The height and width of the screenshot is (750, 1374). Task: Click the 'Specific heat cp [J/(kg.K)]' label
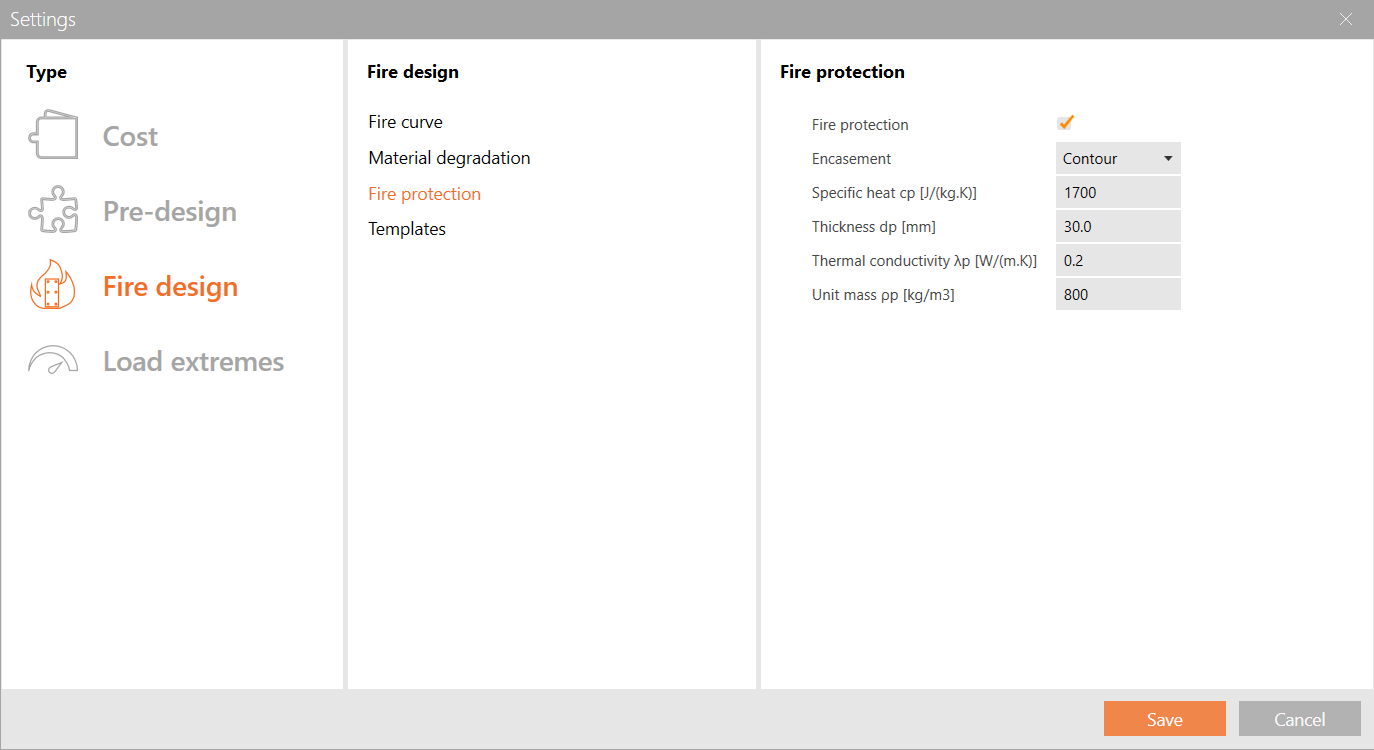[x=894, y=193]
